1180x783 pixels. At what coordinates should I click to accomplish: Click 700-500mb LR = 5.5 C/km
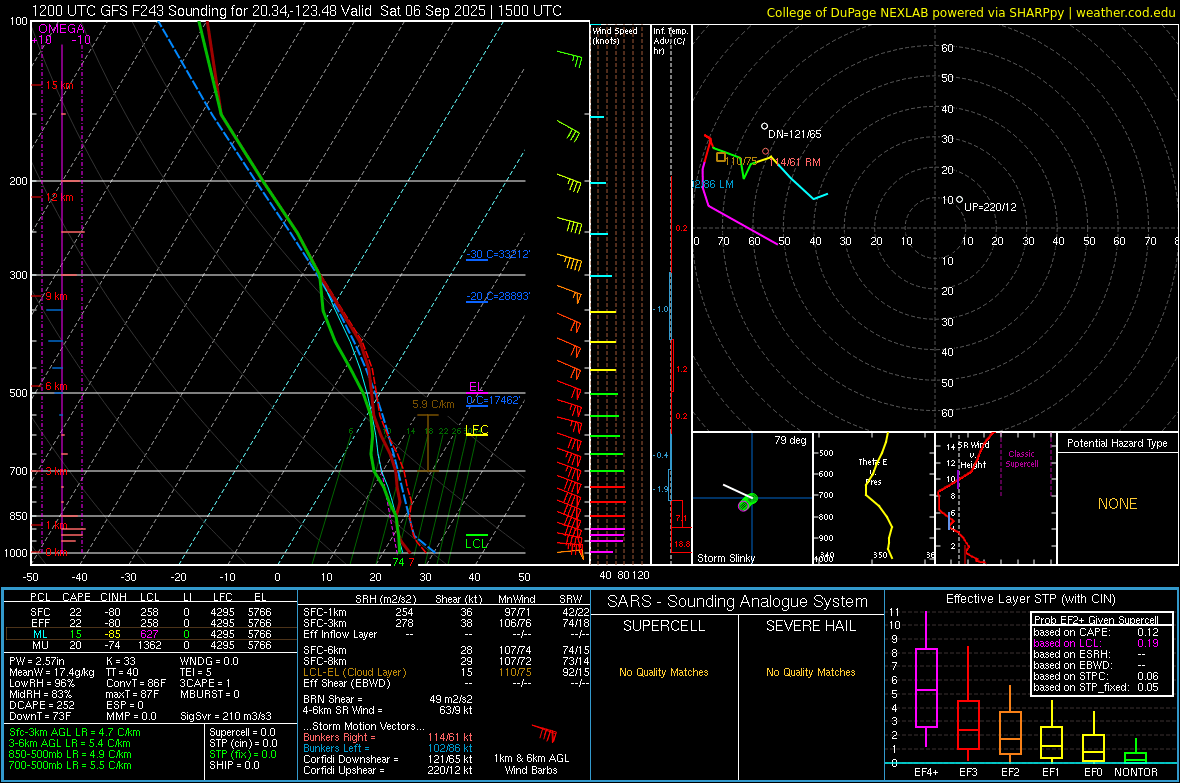[70, 765]
